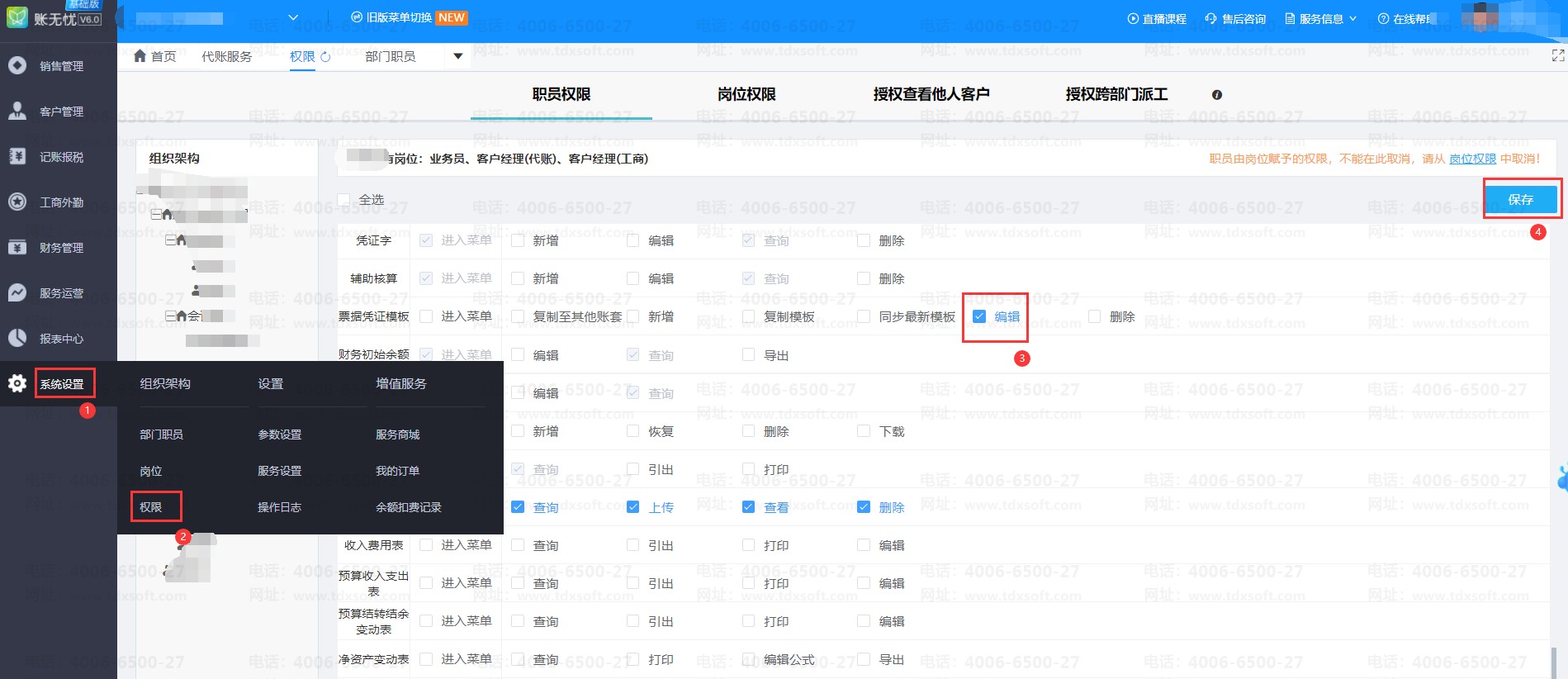The height and width of the screenshot is (679, 1568).
Task: Open the 工商外勤 sidebar icon
Action: click(x=17, y=202)
